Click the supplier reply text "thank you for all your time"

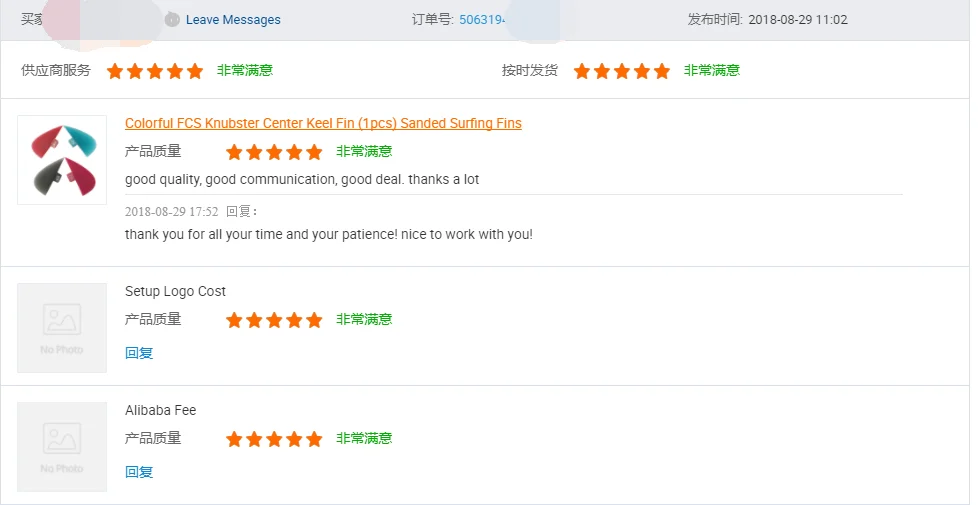point(328,234)
